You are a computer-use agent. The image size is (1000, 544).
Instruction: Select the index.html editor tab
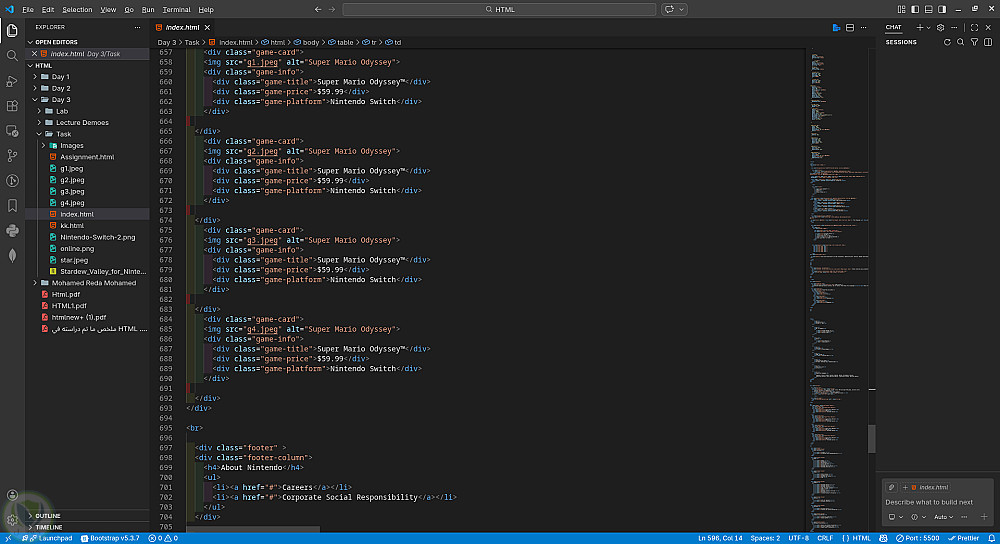[182, 27]
